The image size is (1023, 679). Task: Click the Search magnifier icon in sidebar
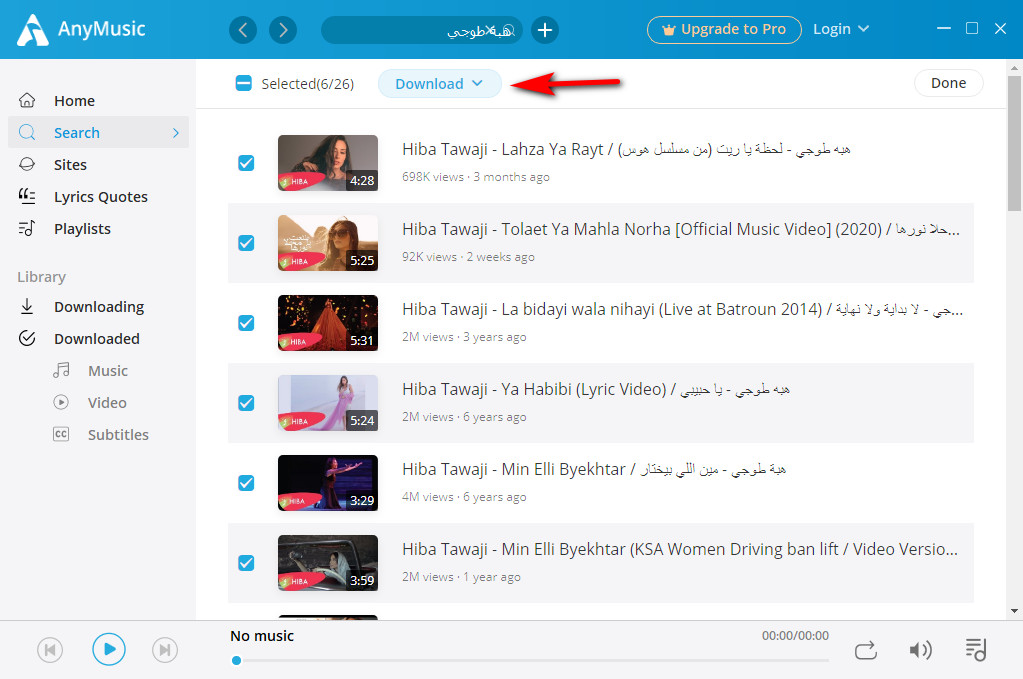tap(27, 132)
